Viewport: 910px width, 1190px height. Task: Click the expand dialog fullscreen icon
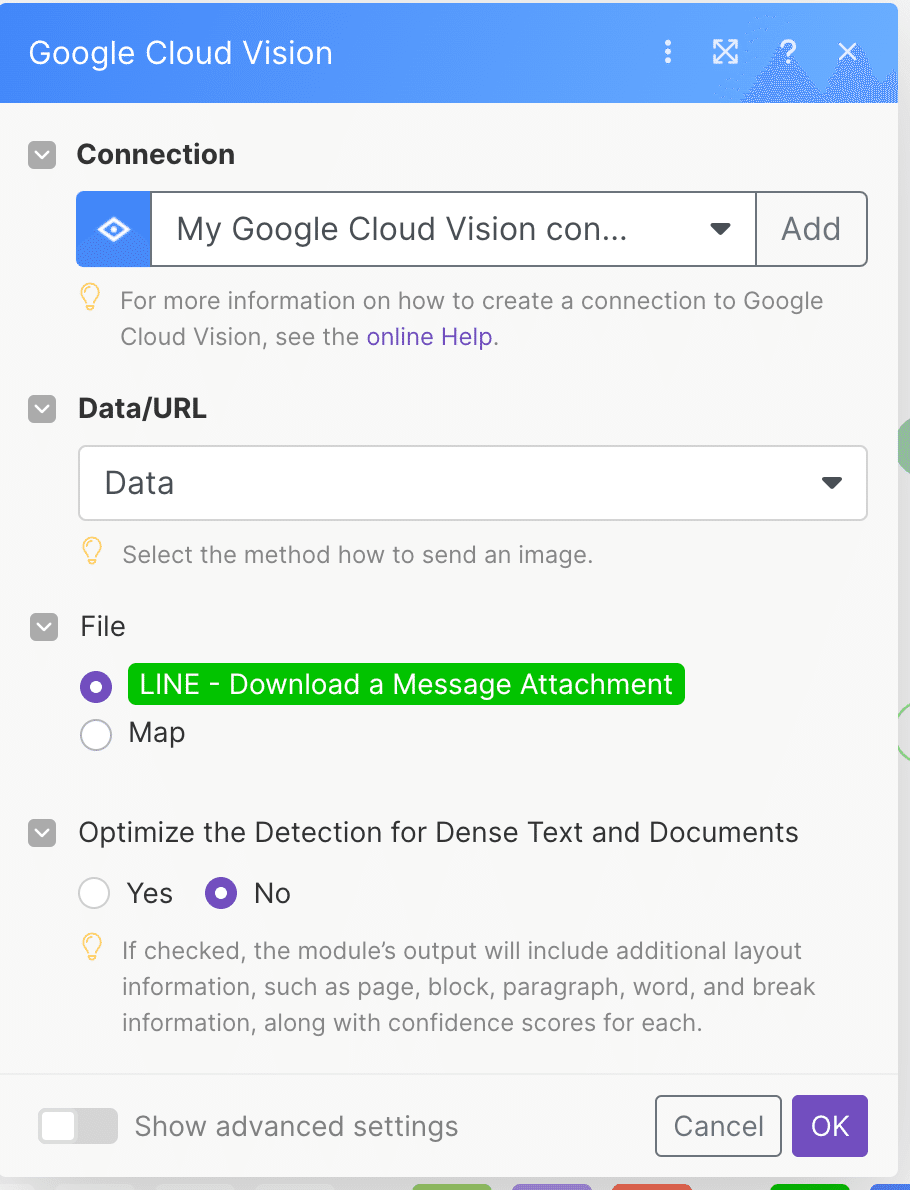[x=725, y=52]
